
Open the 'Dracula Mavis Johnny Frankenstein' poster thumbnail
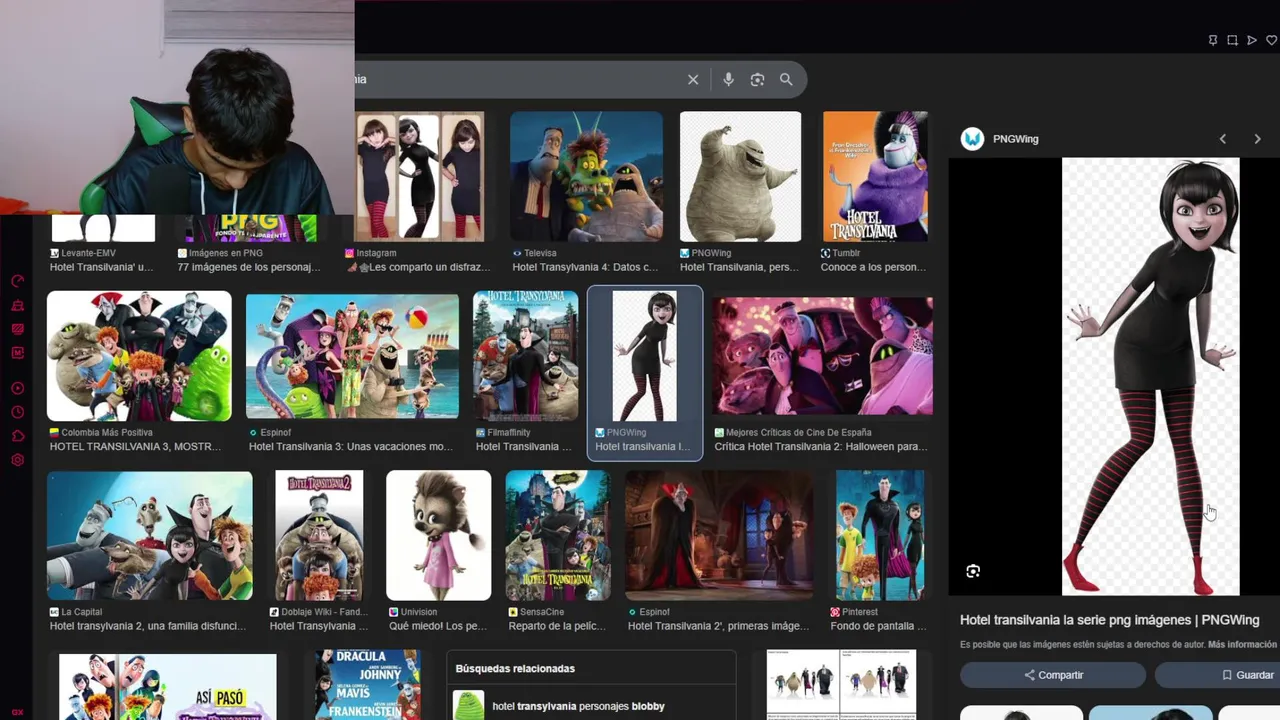tap(368, 685)
